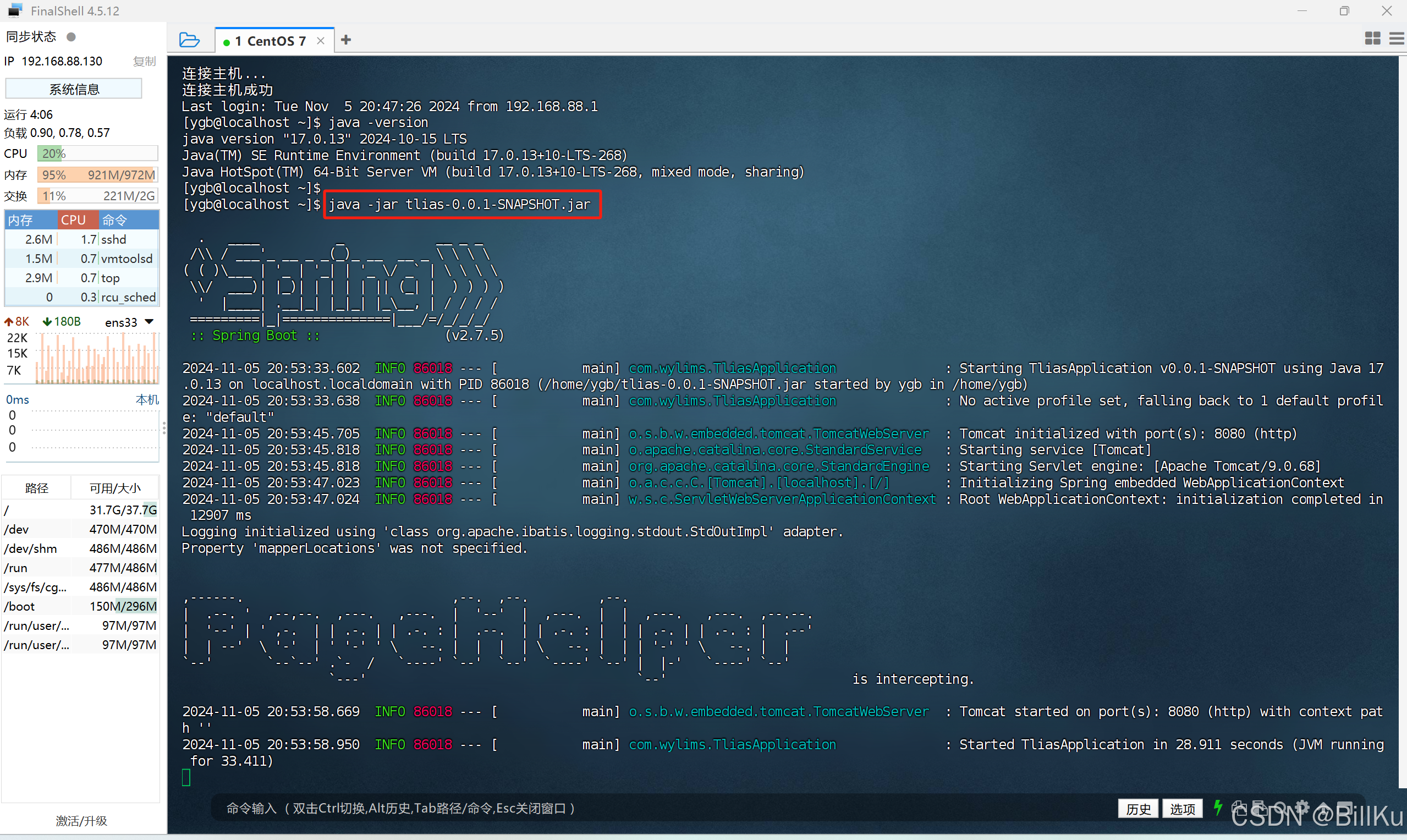Image resolution: width=1407 pixels, height=840 pixels.
Task: Click the java -jar tlias-0.0.1-SNAPSHOT.jar command text
Action: click(x=460, y=204)
